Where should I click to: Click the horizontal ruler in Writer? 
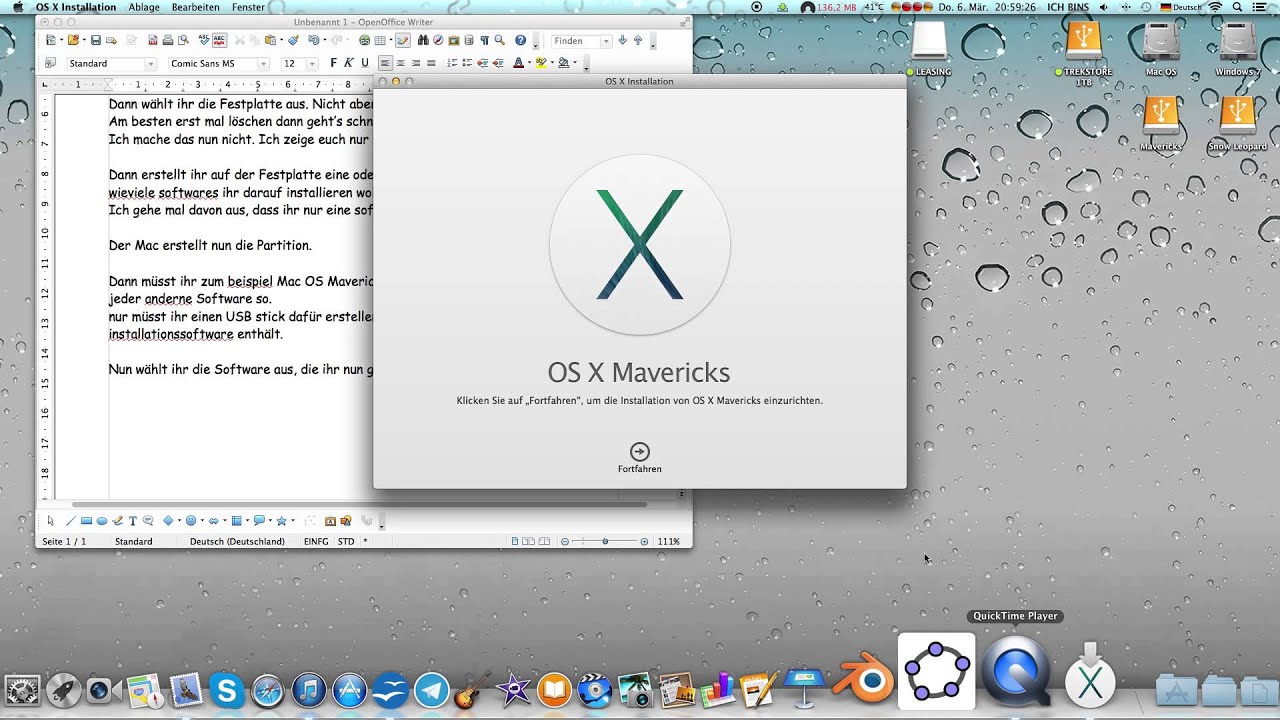(x=213, y=85)
